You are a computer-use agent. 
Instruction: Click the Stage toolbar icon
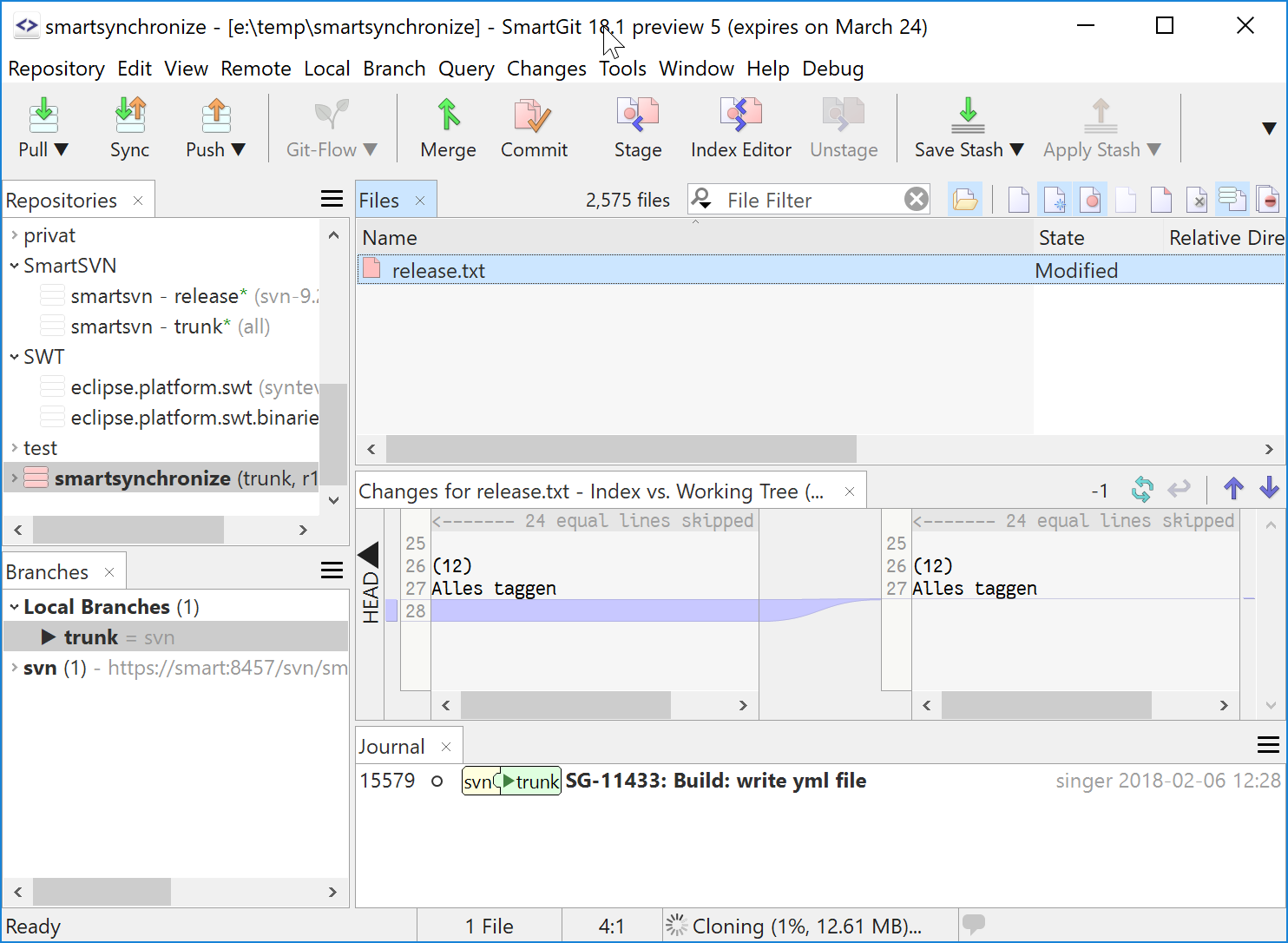pos(638,115)
